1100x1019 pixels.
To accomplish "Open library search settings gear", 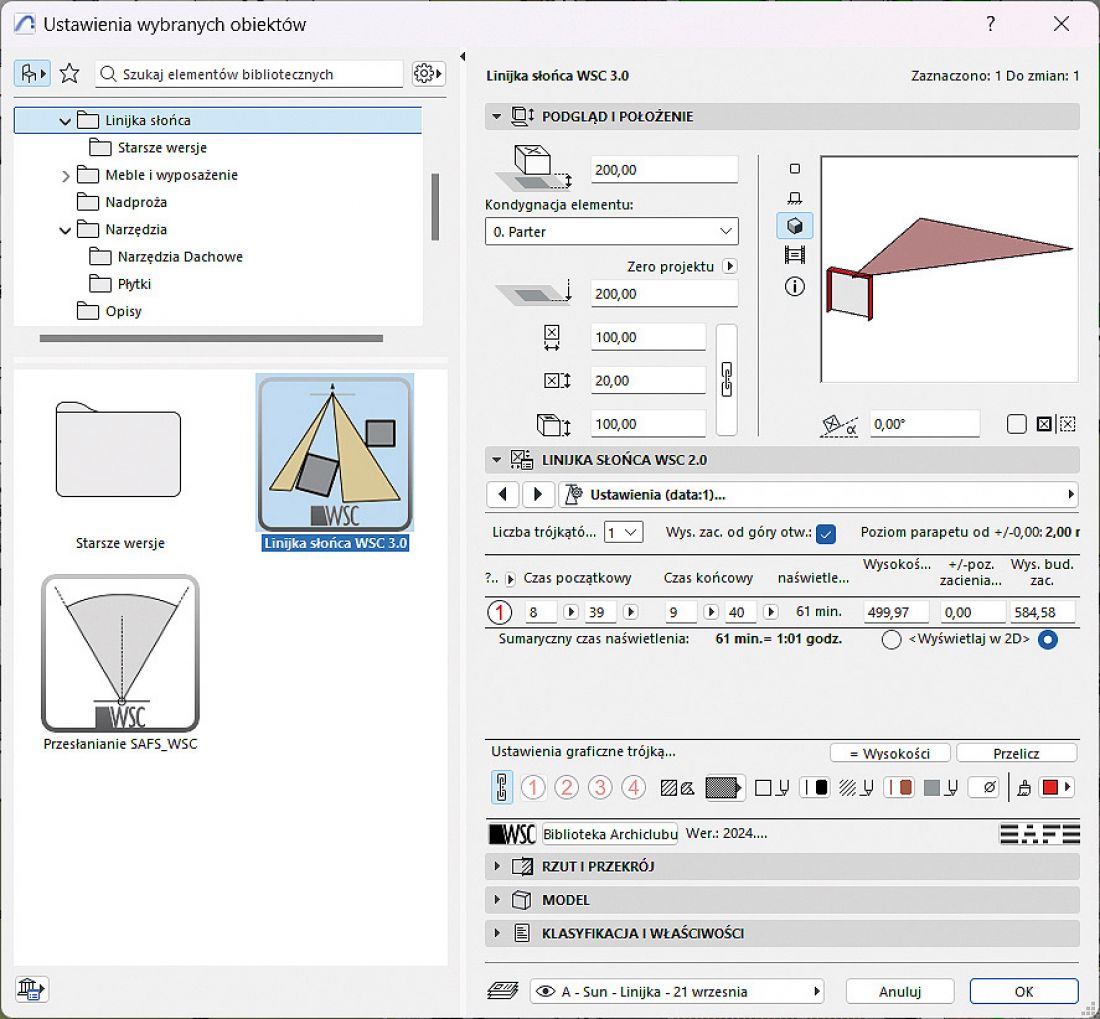I will [428, 74].
